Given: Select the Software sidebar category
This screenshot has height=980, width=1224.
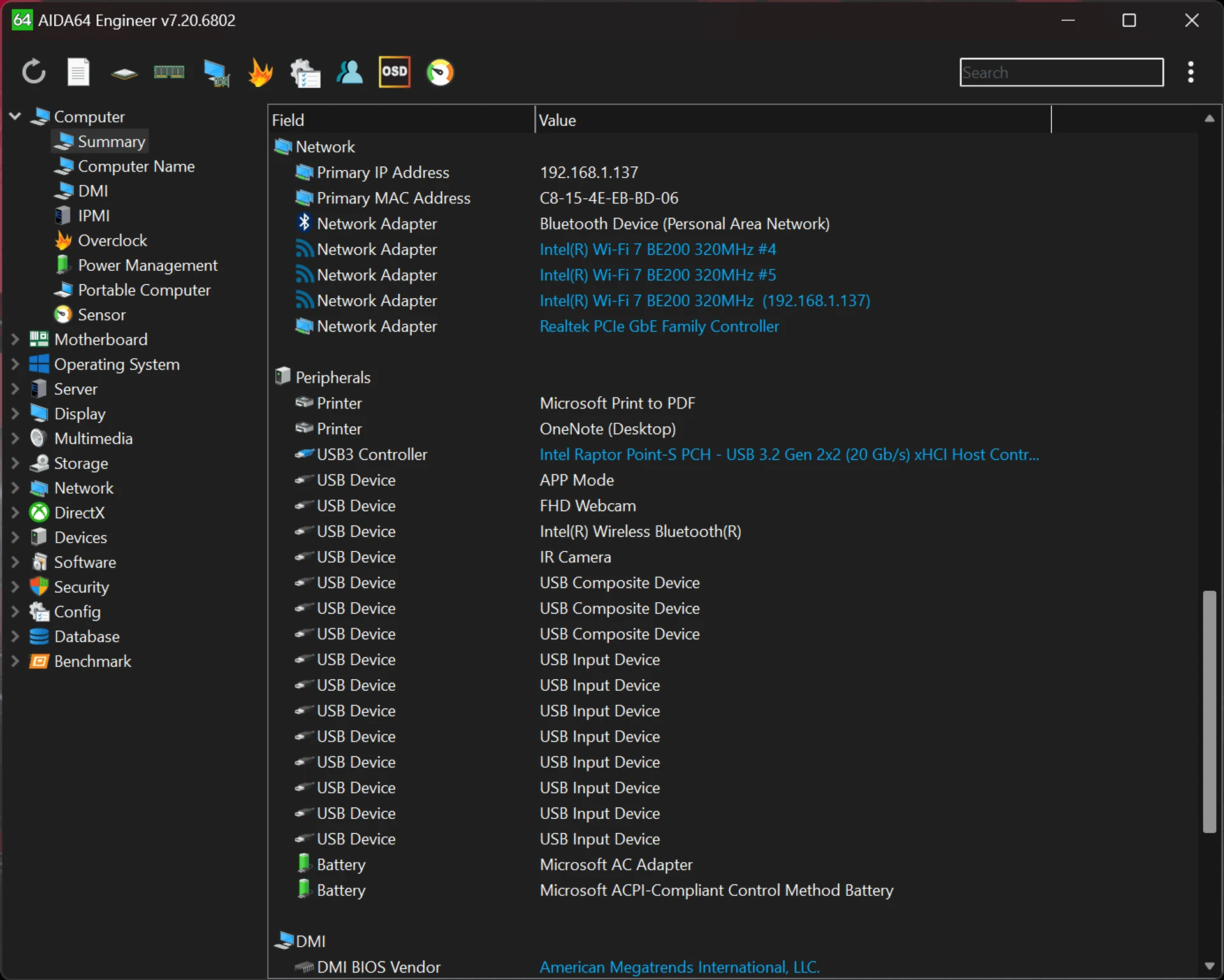Looking at the screenshot, I should 73,562.
